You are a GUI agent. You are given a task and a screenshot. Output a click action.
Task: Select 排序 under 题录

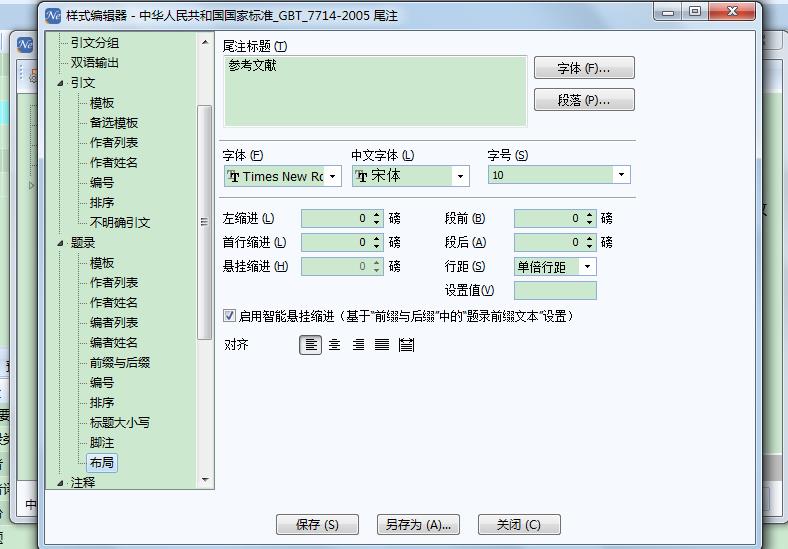point(102,403)
